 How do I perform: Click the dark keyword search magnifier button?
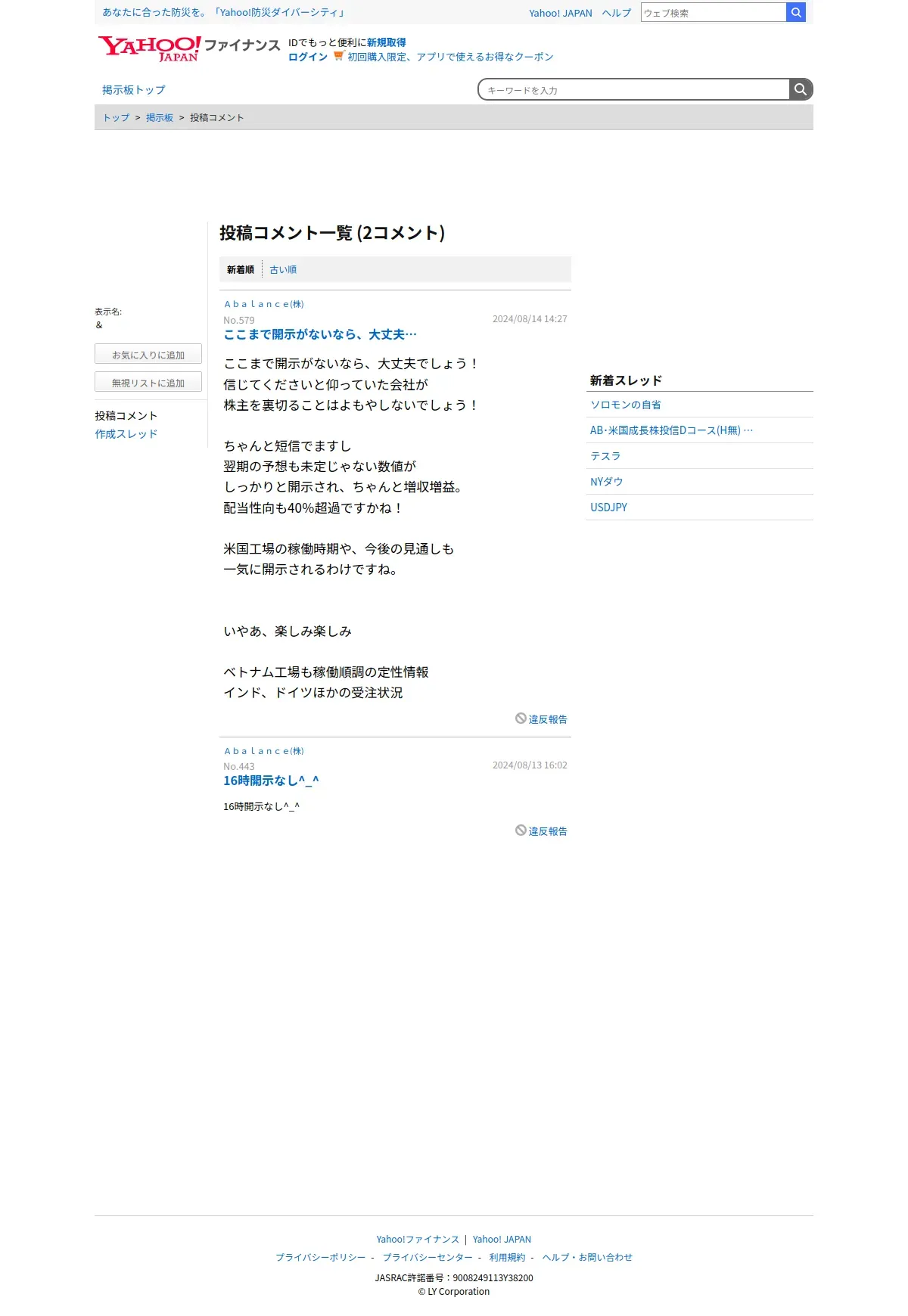coord(801,89)
